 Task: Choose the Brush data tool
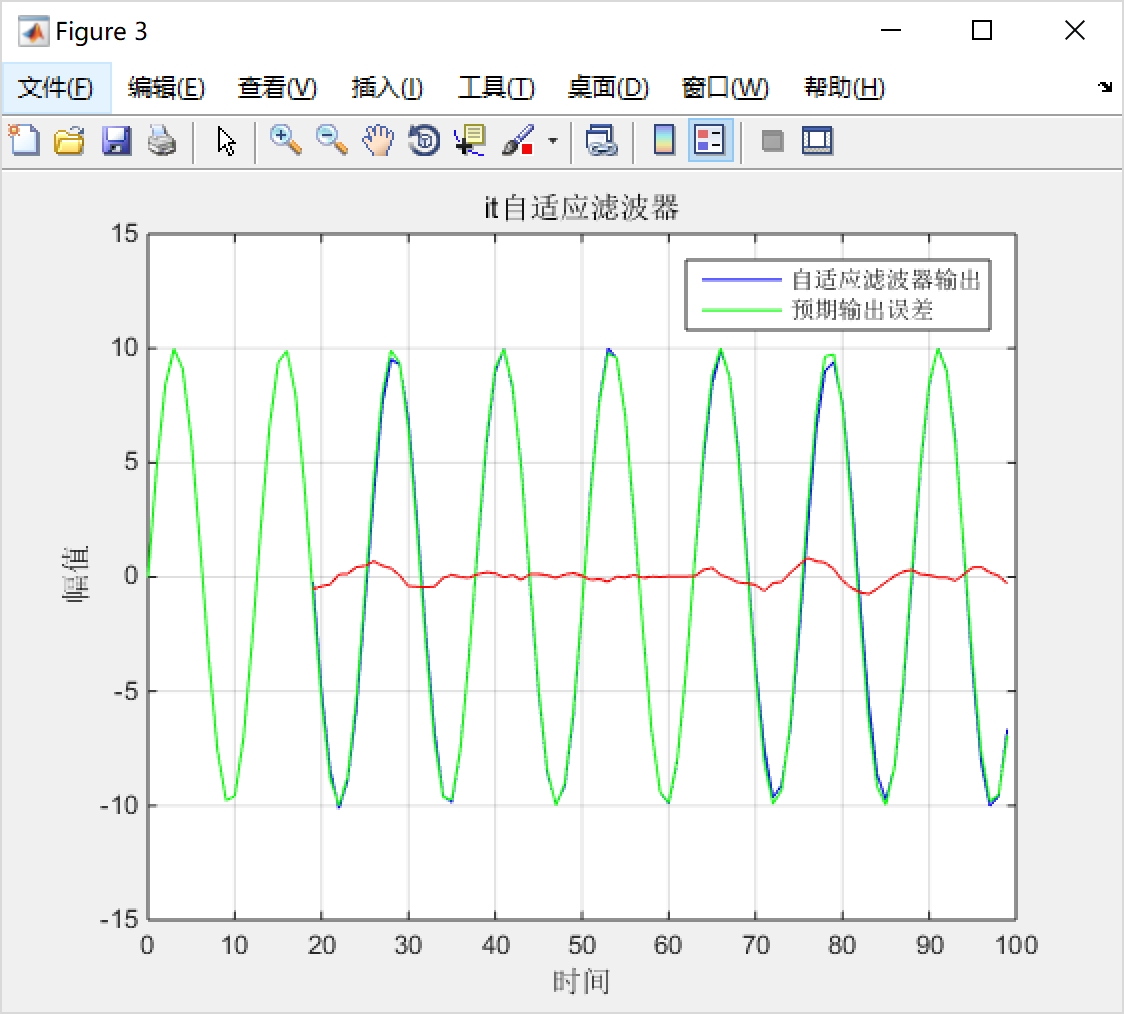pyautogui.click(x=518, y=140)
